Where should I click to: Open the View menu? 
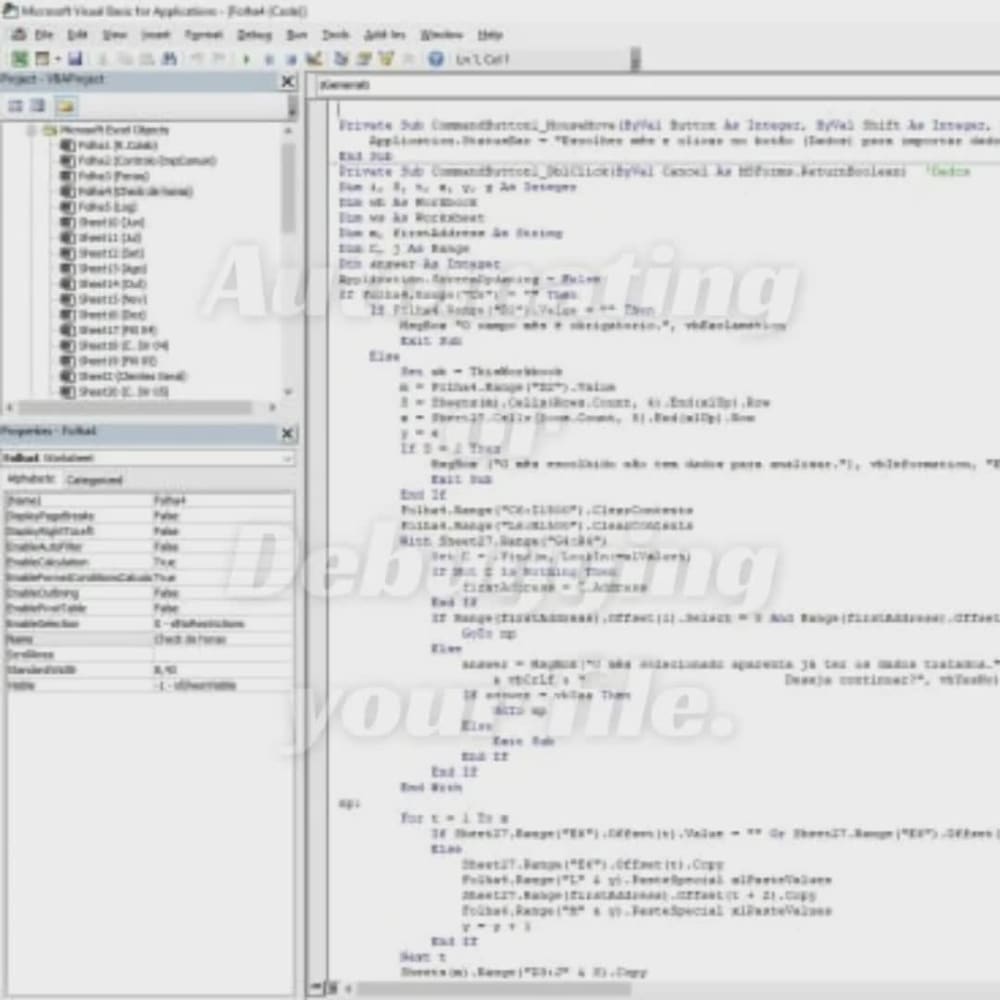tap(115, 34)
